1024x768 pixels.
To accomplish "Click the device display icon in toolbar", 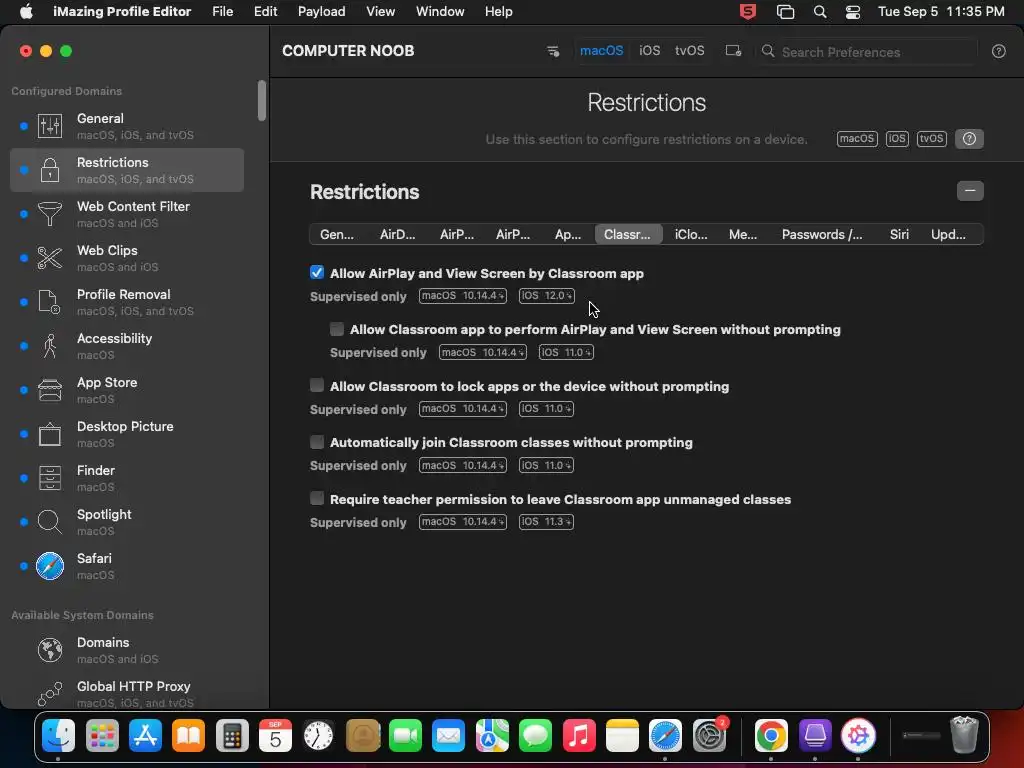I will click(733, 51).
